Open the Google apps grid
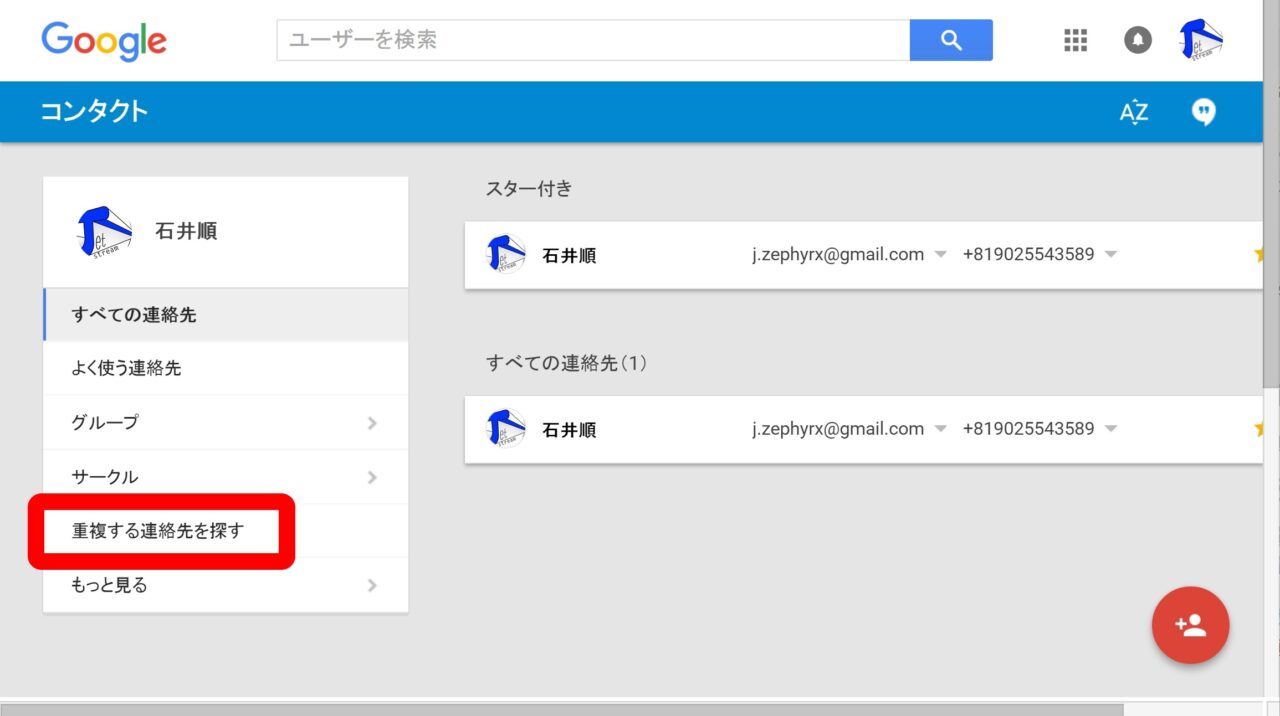This screenshot has height=716, width=1280. click(1075, 40)
